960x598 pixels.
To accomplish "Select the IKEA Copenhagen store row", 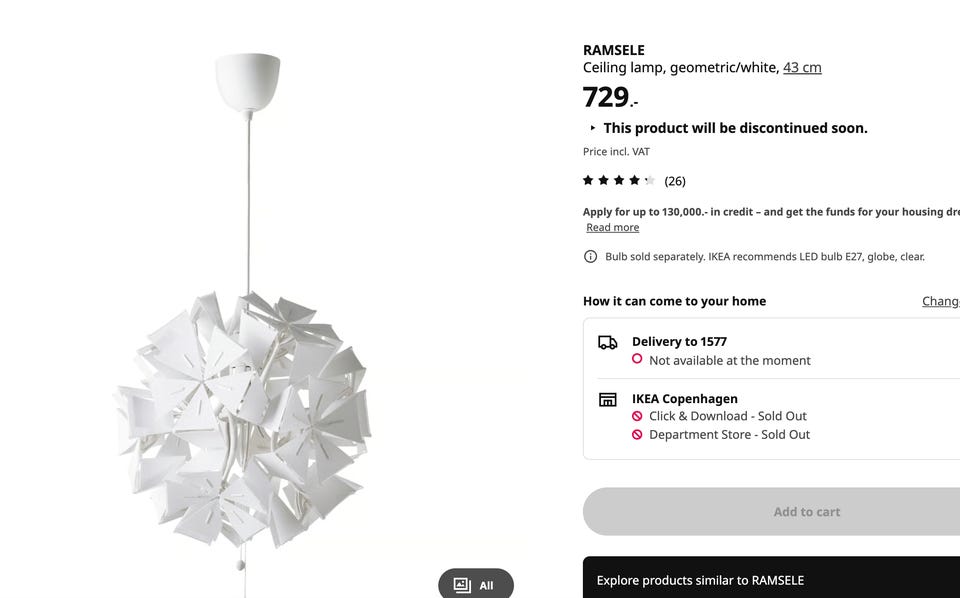I will coord(685,398).
